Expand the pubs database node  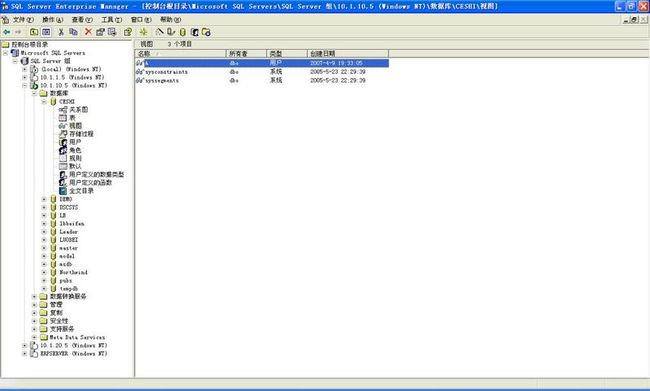click(44, 281)
